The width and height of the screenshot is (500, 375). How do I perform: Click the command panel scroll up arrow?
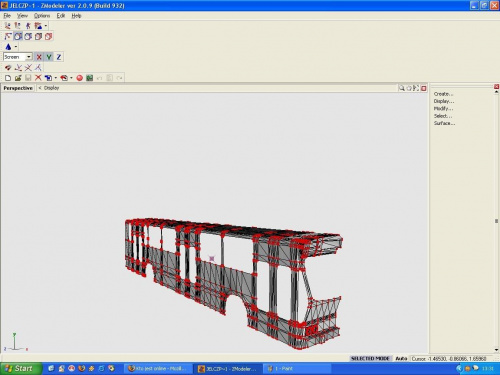[x=496, y=92]
